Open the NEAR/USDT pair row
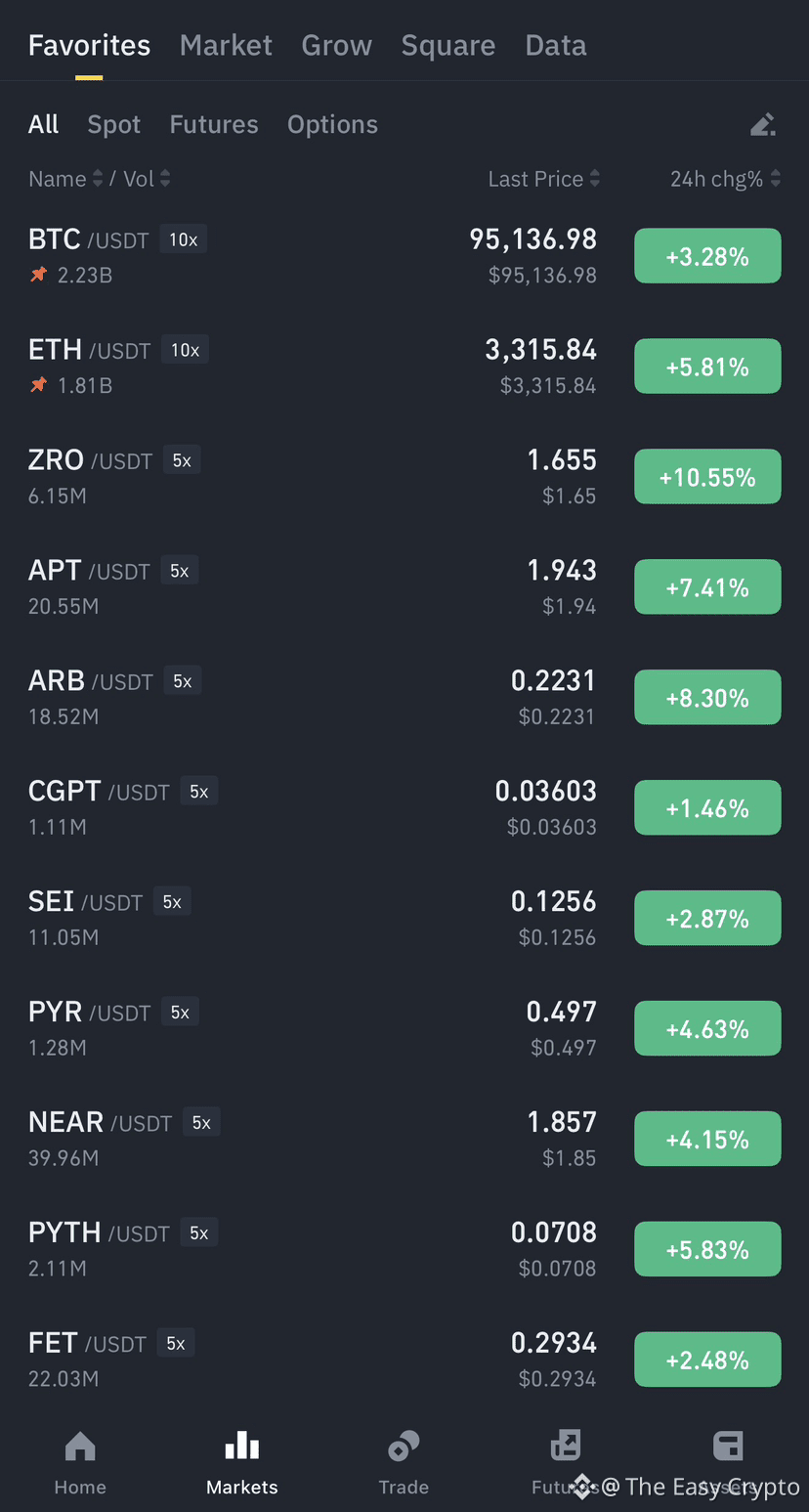Image resolution: width=809 pixels, height=1512 pixels. tap(404, 1140)
